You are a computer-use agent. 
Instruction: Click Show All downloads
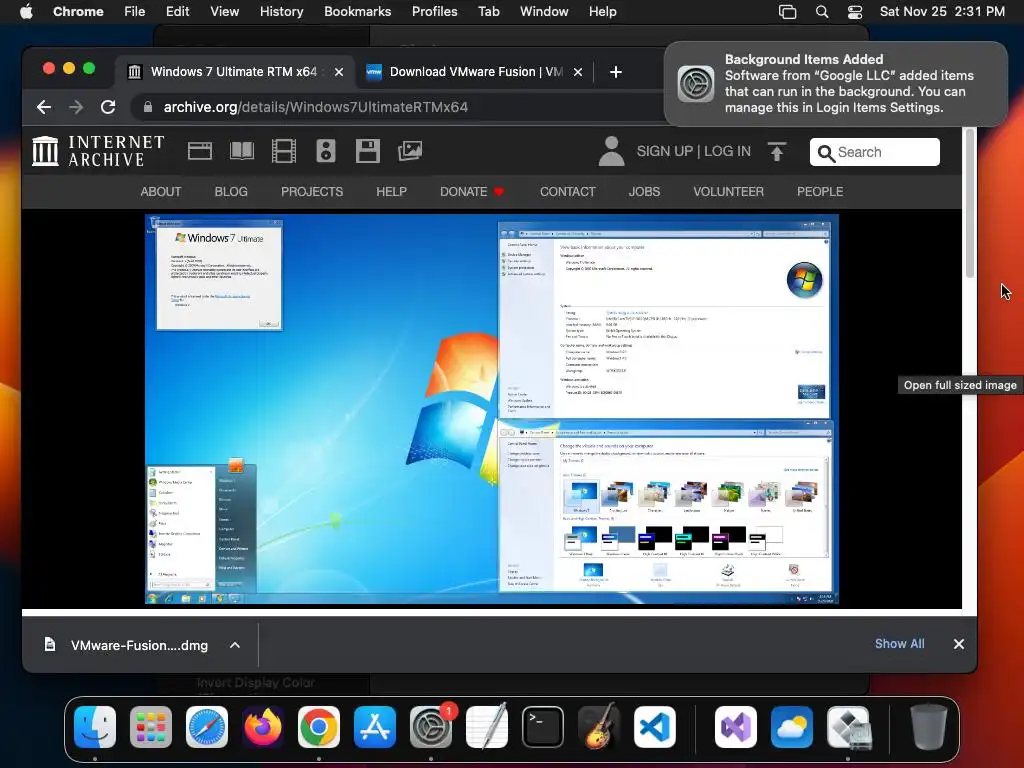tap(899, 644)
